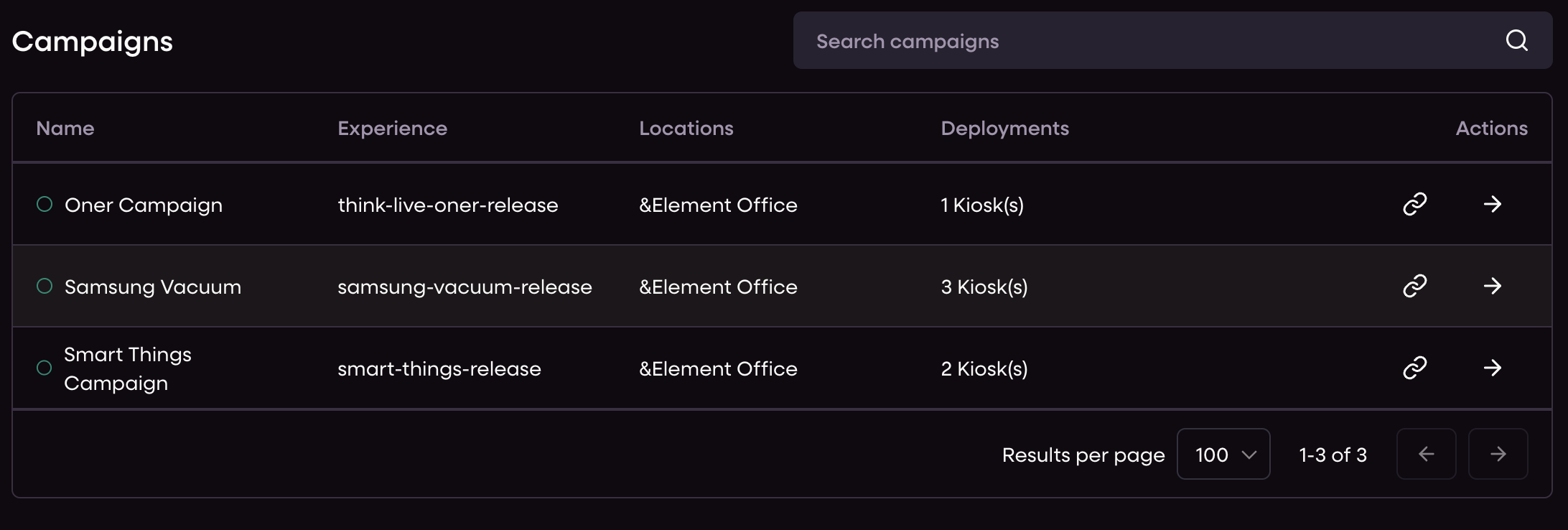Viewport: 1568px width, 530px height.
Task: Open Smart Things Campaign arrow icon
Action: point(1493,368)
